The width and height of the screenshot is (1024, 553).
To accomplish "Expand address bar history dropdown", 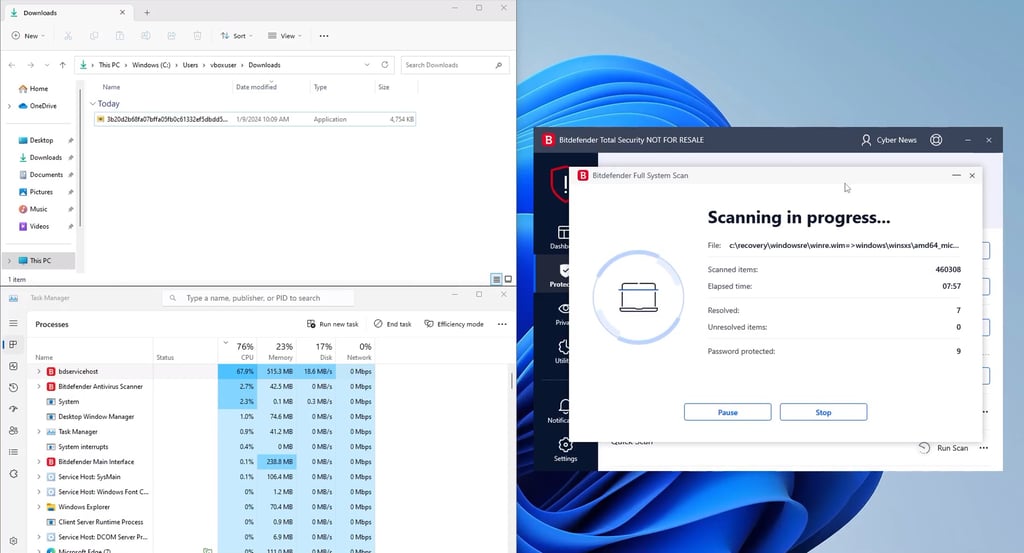I will (367, 65).
